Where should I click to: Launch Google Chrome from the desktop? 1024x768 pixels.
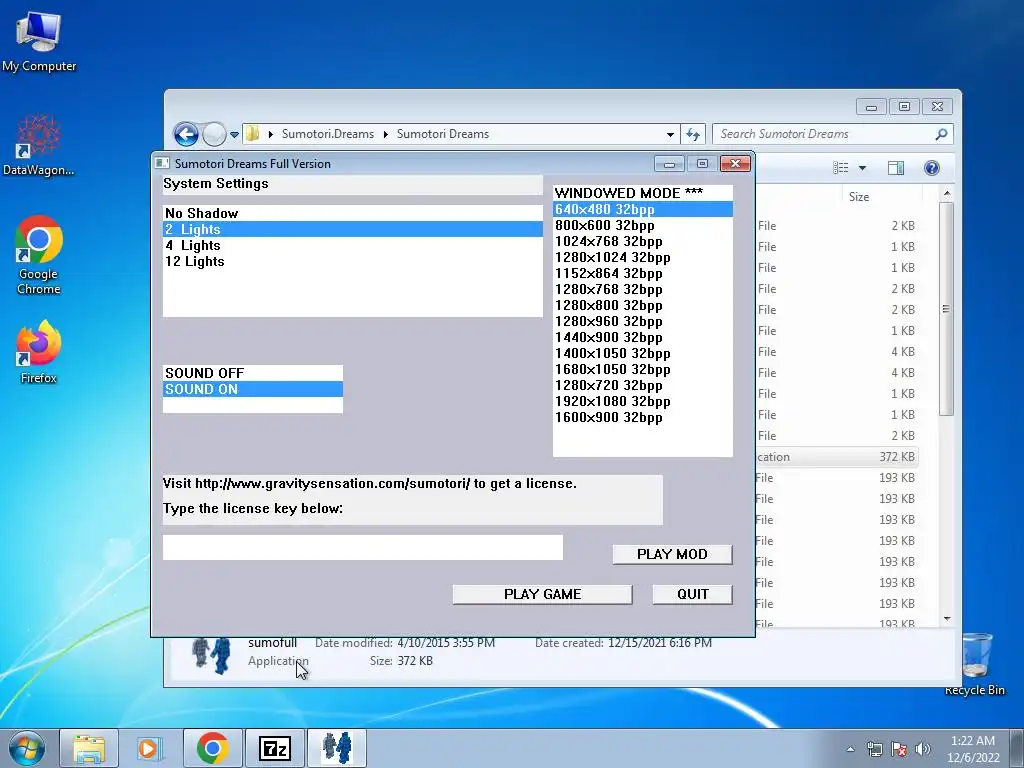coord(39,255)
